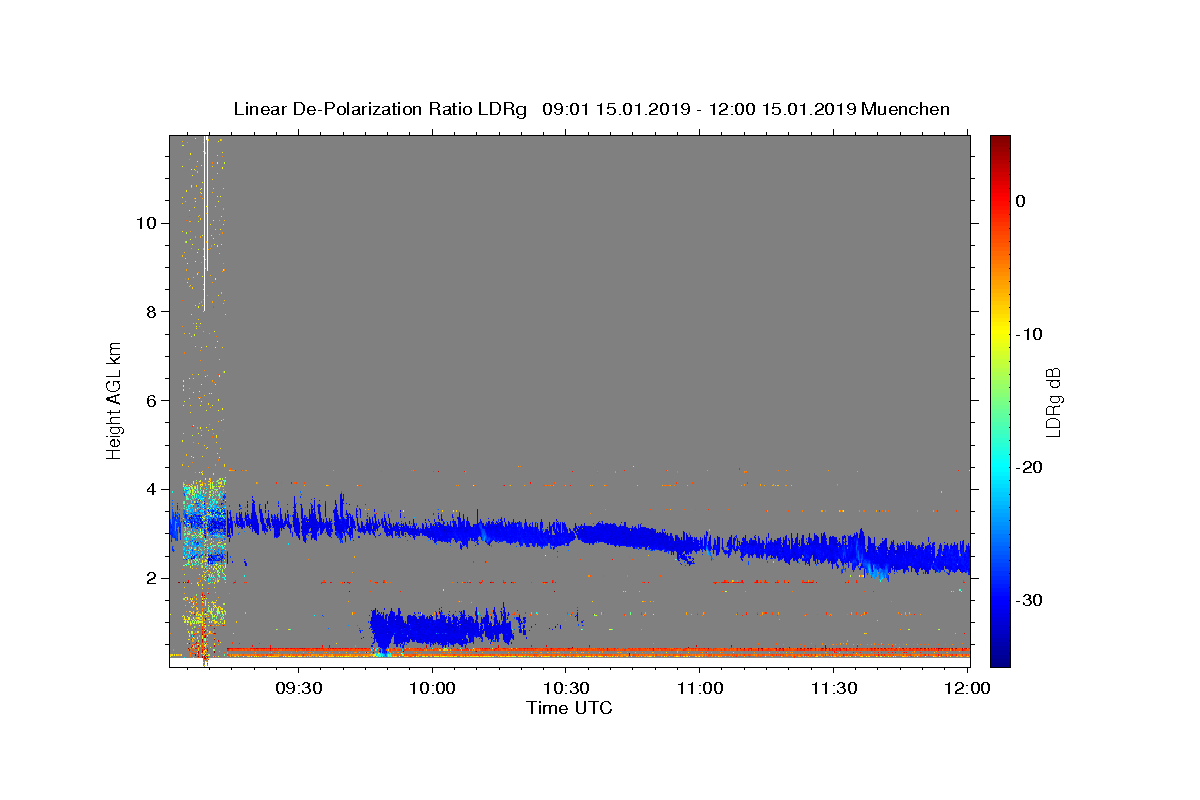Click the '10:30' time tick label
Image resolution: width=1200 pixels, height=800 pixels.
coord(566,688)
